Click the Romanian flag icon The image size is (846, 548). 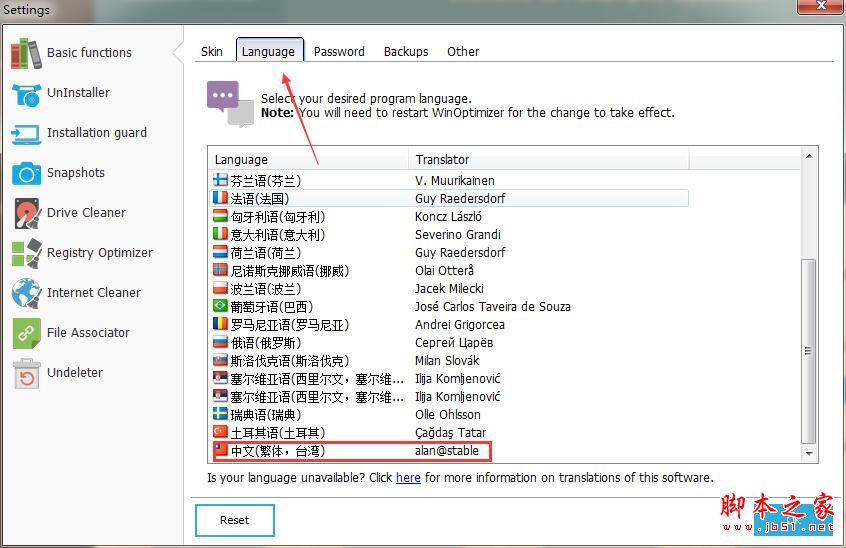click(220, 324)
